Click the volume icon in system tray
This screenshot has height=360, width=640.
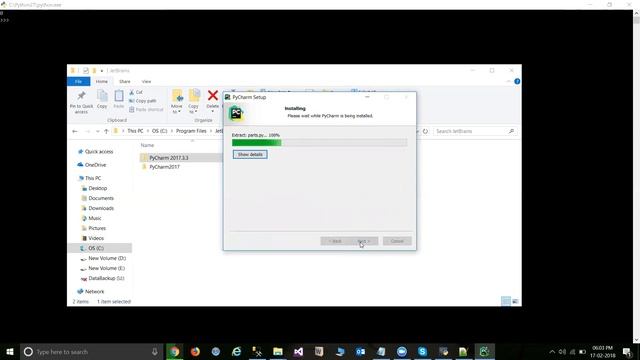(562, 351)
